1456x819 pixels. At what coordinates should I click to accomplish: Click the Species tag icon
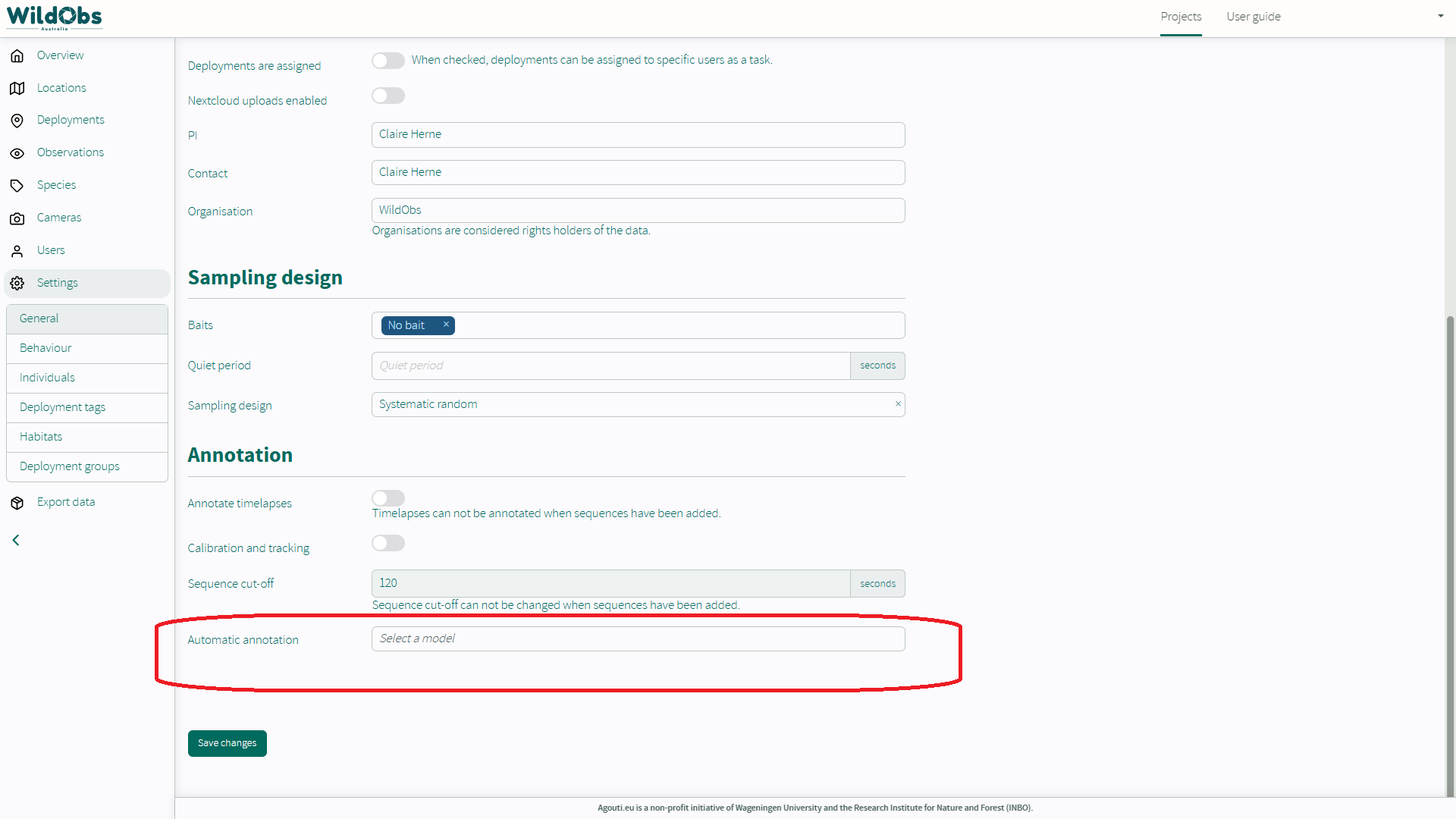tap(17, 186)
